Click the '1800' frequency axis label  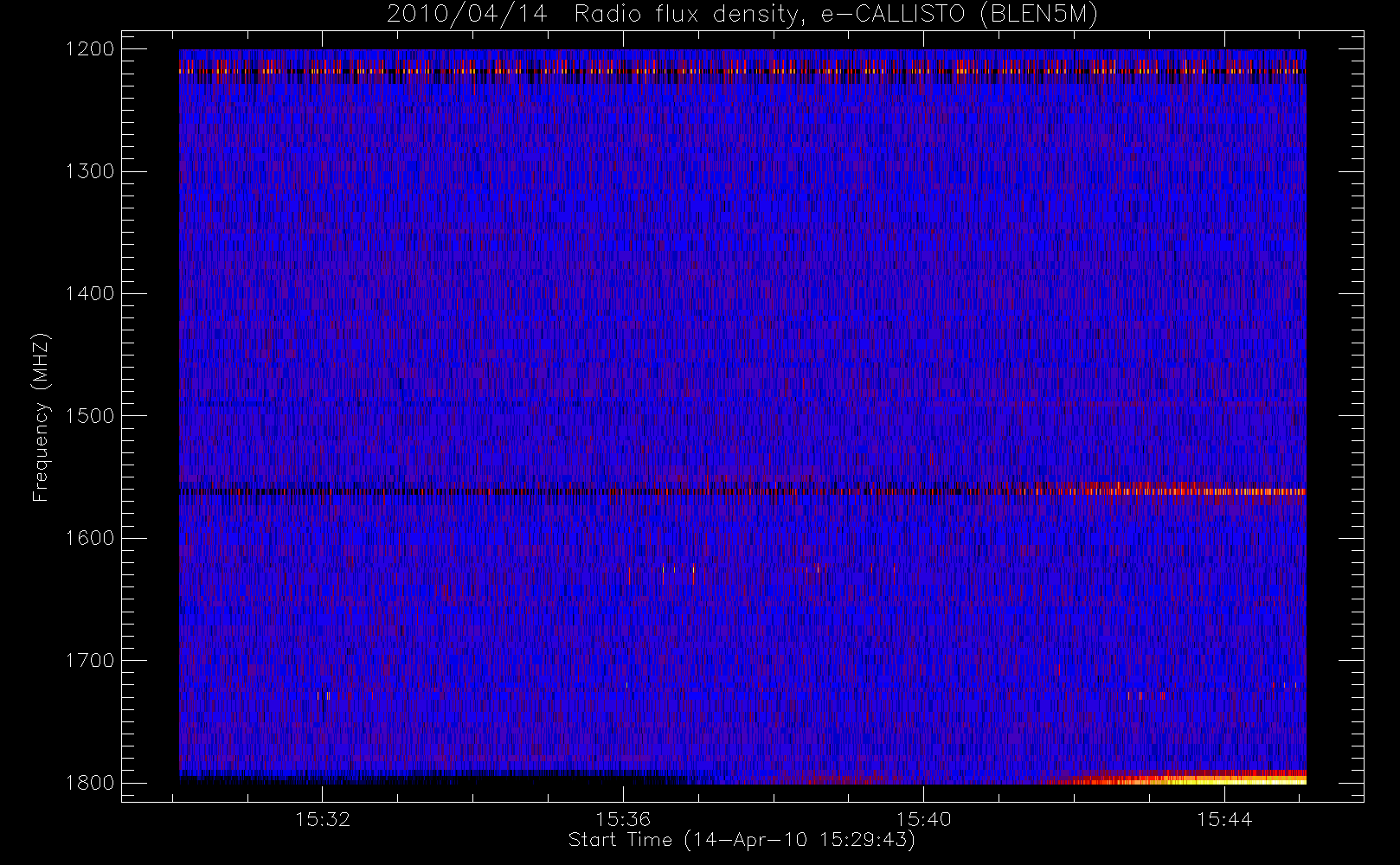click(90, 783)
